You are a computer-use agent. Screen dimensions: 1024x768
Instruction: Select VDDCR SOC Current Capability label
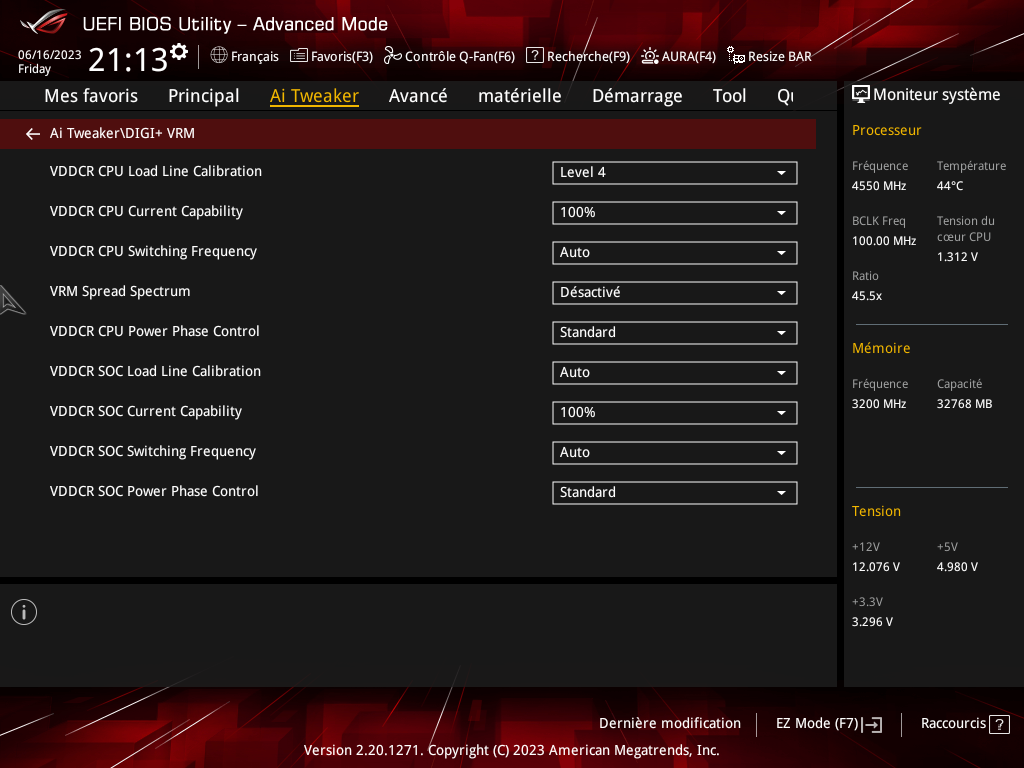[146, 411]
